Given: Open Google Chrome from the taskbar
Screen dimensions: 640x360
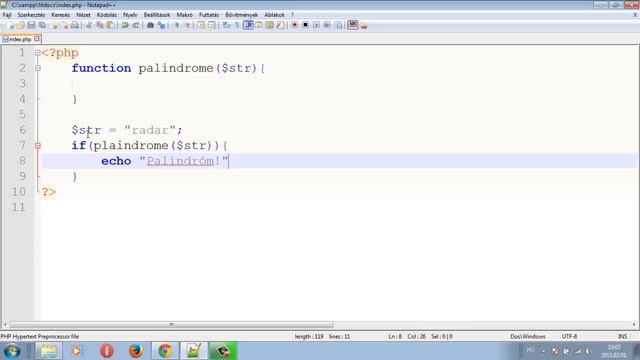Looking at the screenshot, I should (x=165, y=351).
